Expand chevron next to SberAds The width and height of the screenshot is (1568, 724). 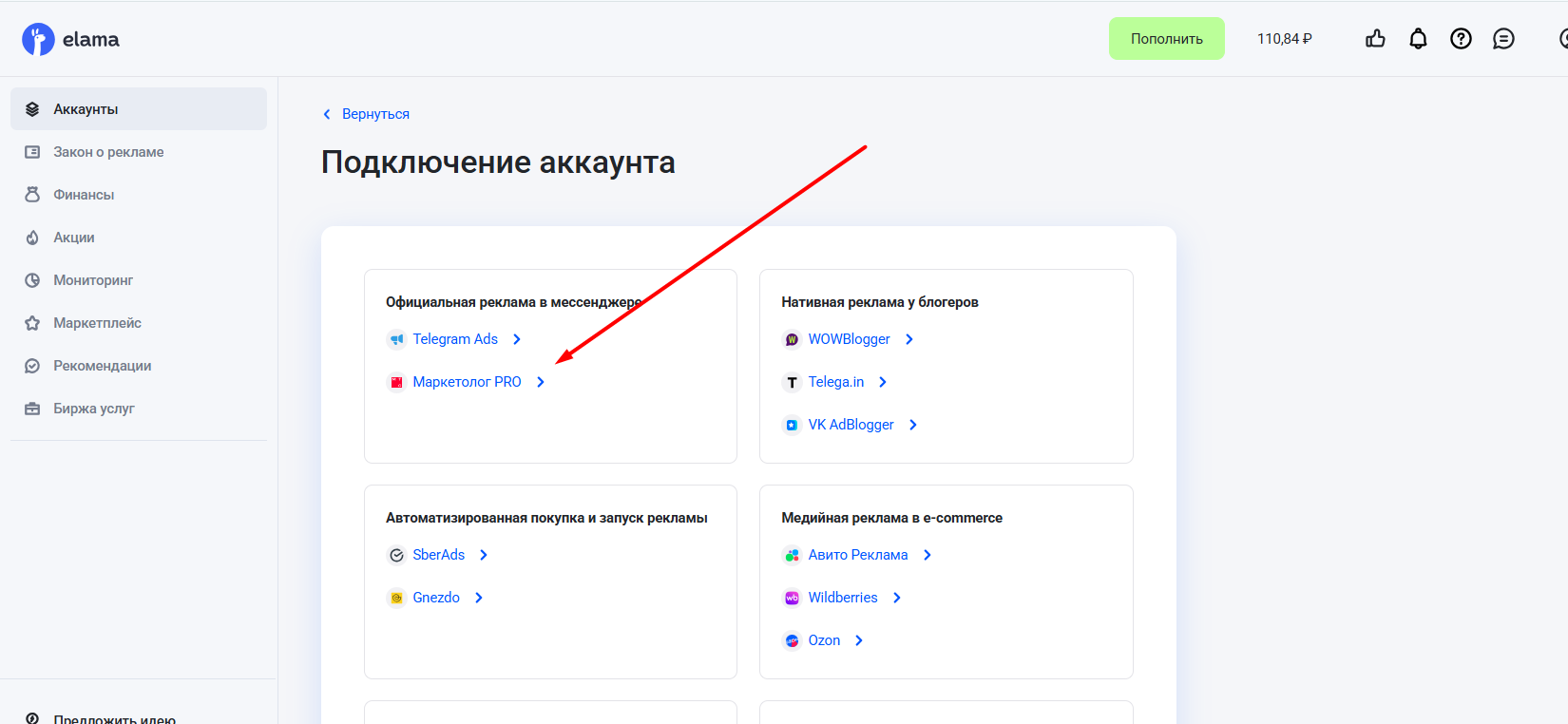click(x=484, y=555)
